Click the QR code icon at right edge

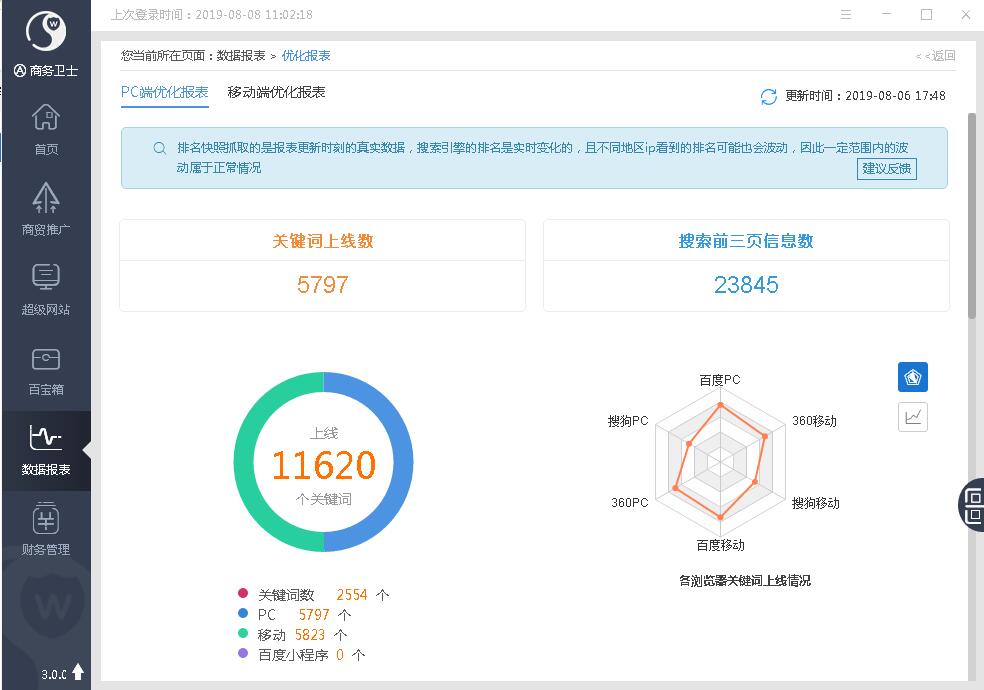coord(973,504)
